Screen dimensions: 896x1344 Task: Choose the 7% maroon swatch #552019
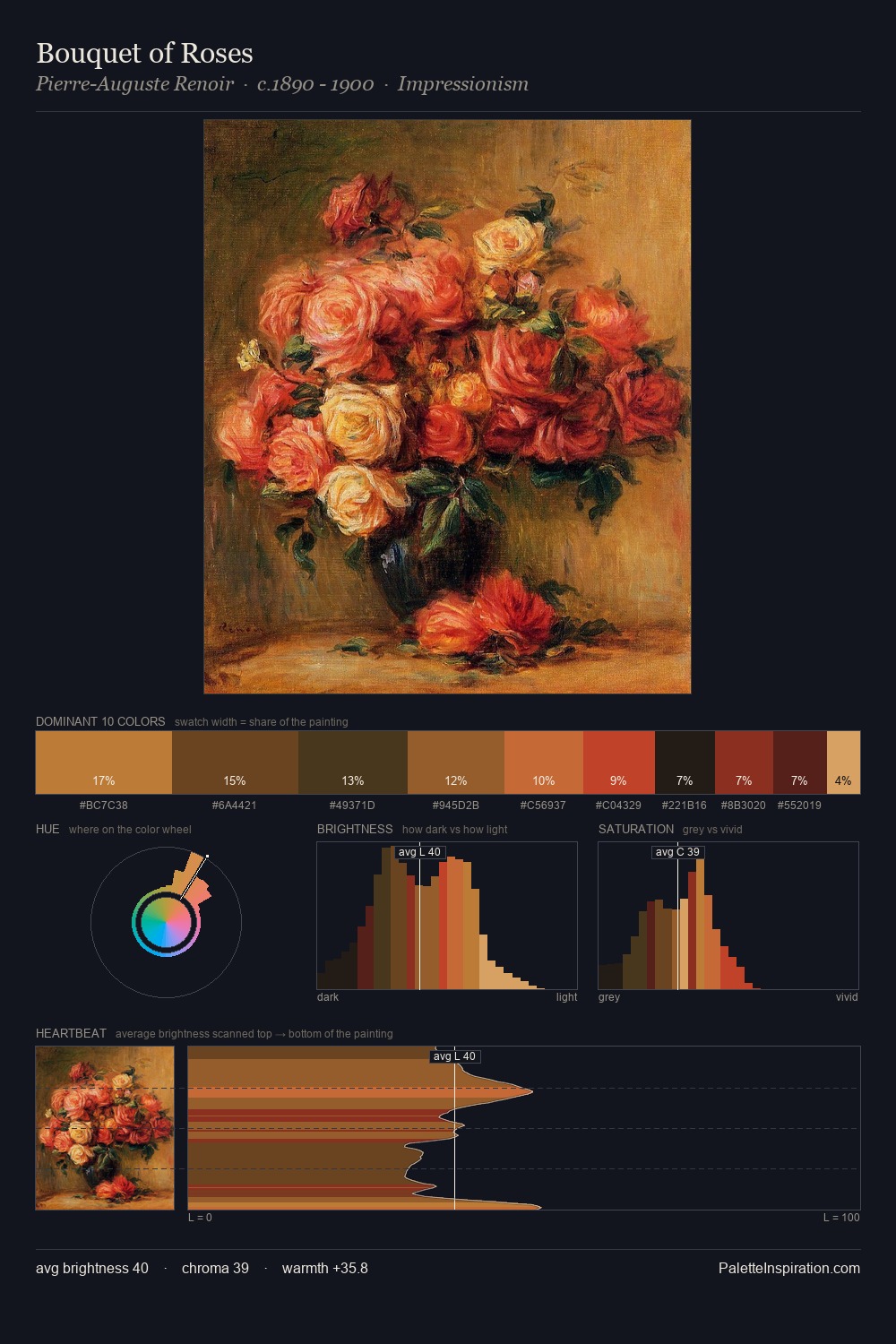pyautogui.click(x=800, y=762)
